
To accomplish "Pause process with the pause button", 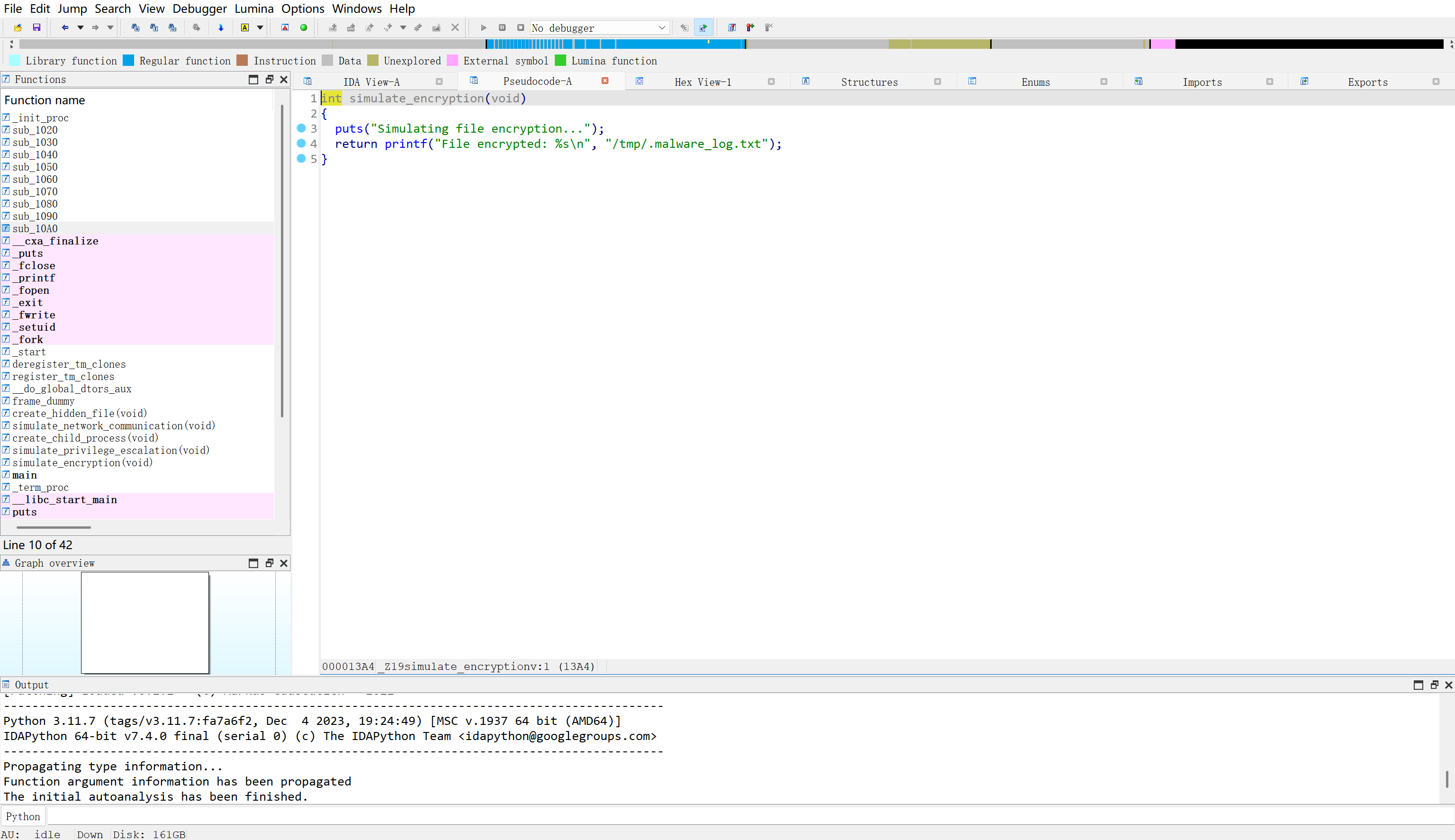I will (502, 27).
